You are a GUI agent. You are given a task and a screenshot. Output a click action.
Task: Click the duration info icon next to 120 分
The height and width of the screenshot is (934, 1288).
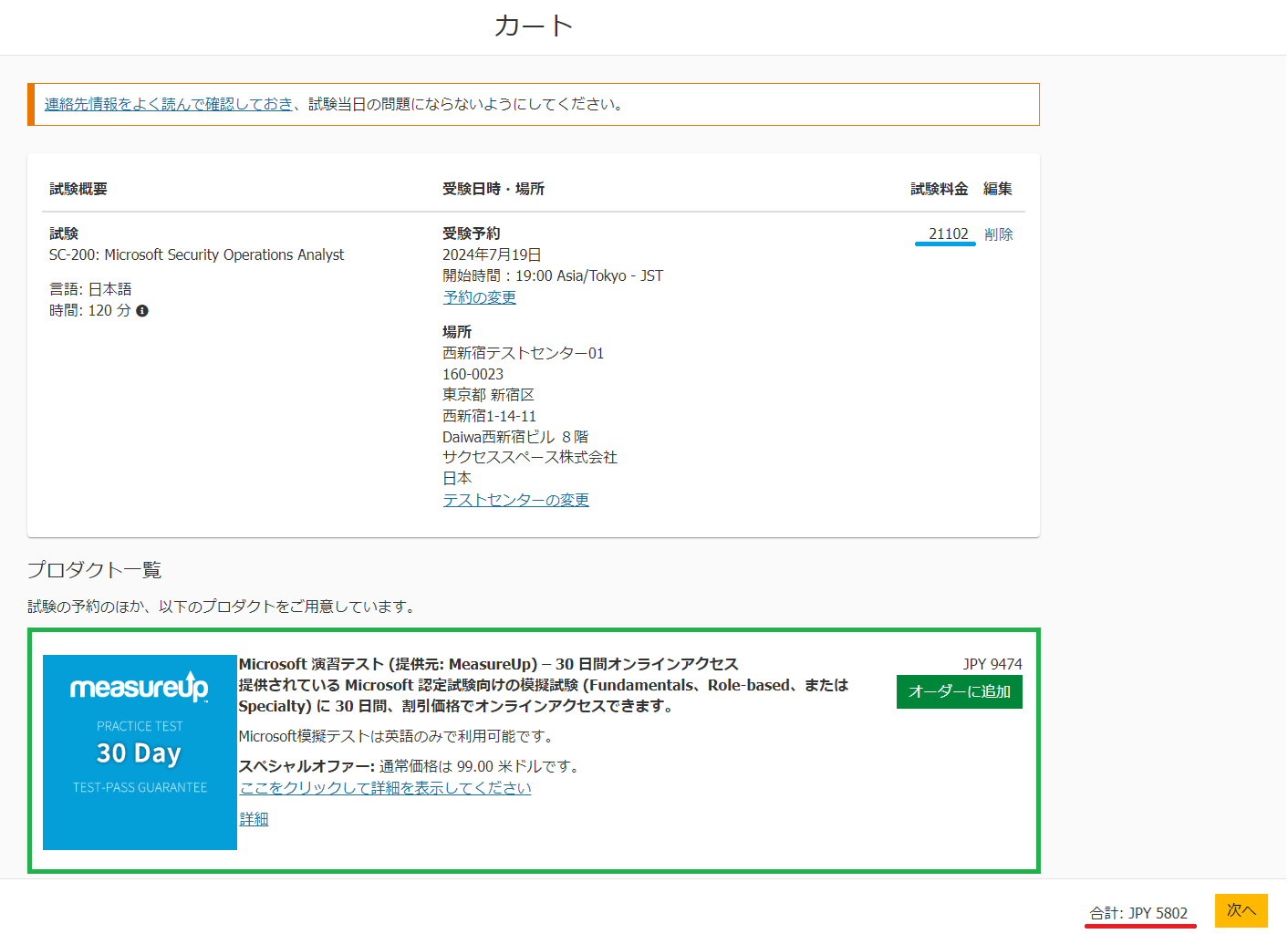pyautogui.click(x=142, y=311)
